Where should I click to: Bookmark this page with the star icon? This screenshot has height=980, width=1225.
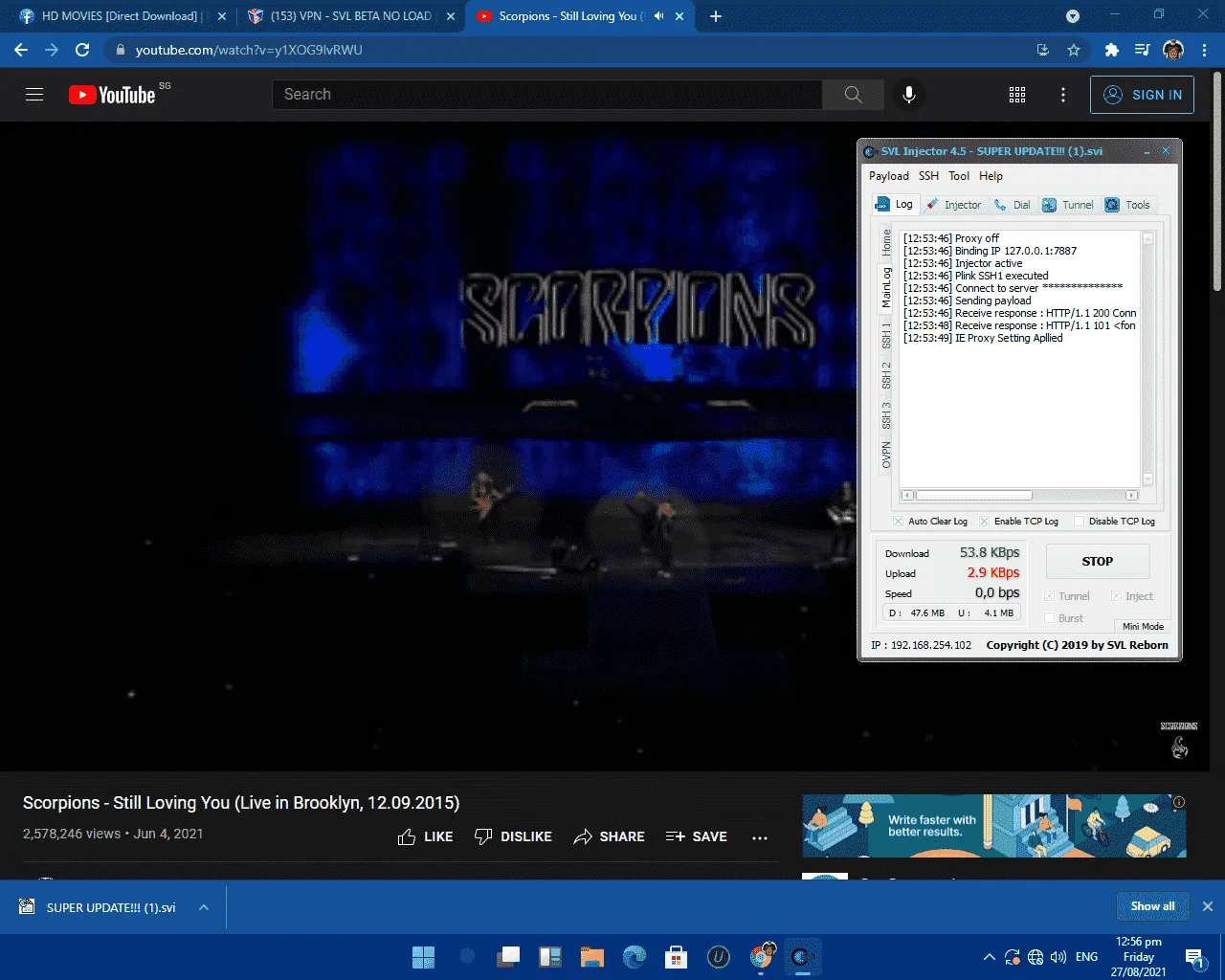point(1074,50)
